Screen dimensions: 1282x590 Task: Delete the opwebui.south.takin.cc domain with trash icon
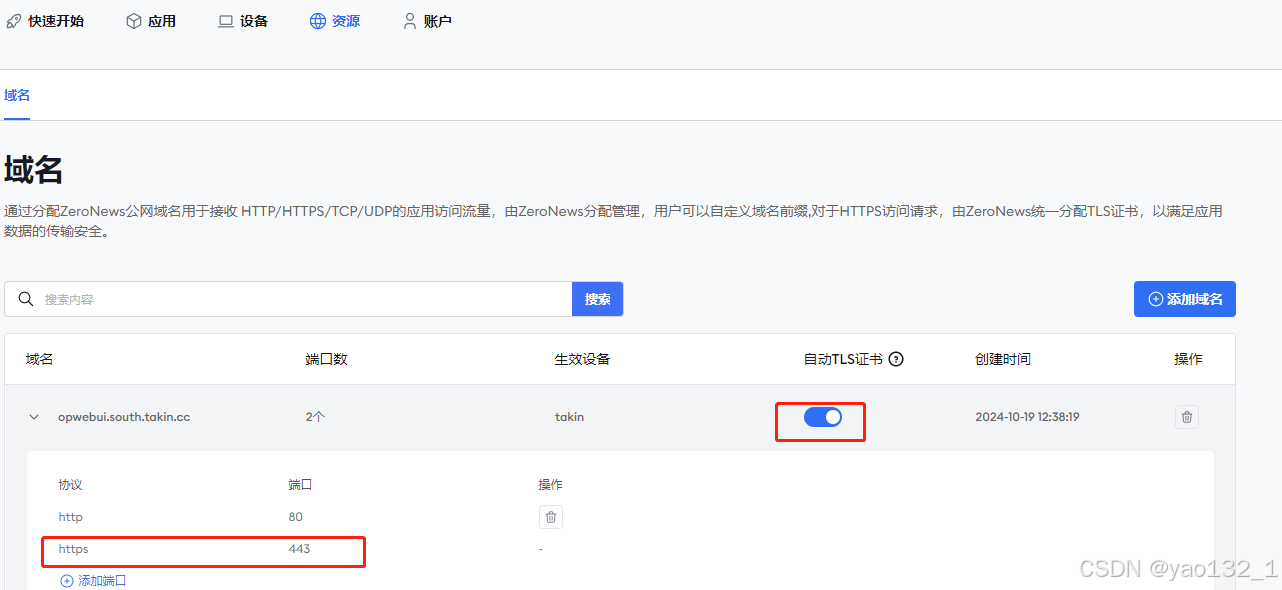tap(1186, 417)
